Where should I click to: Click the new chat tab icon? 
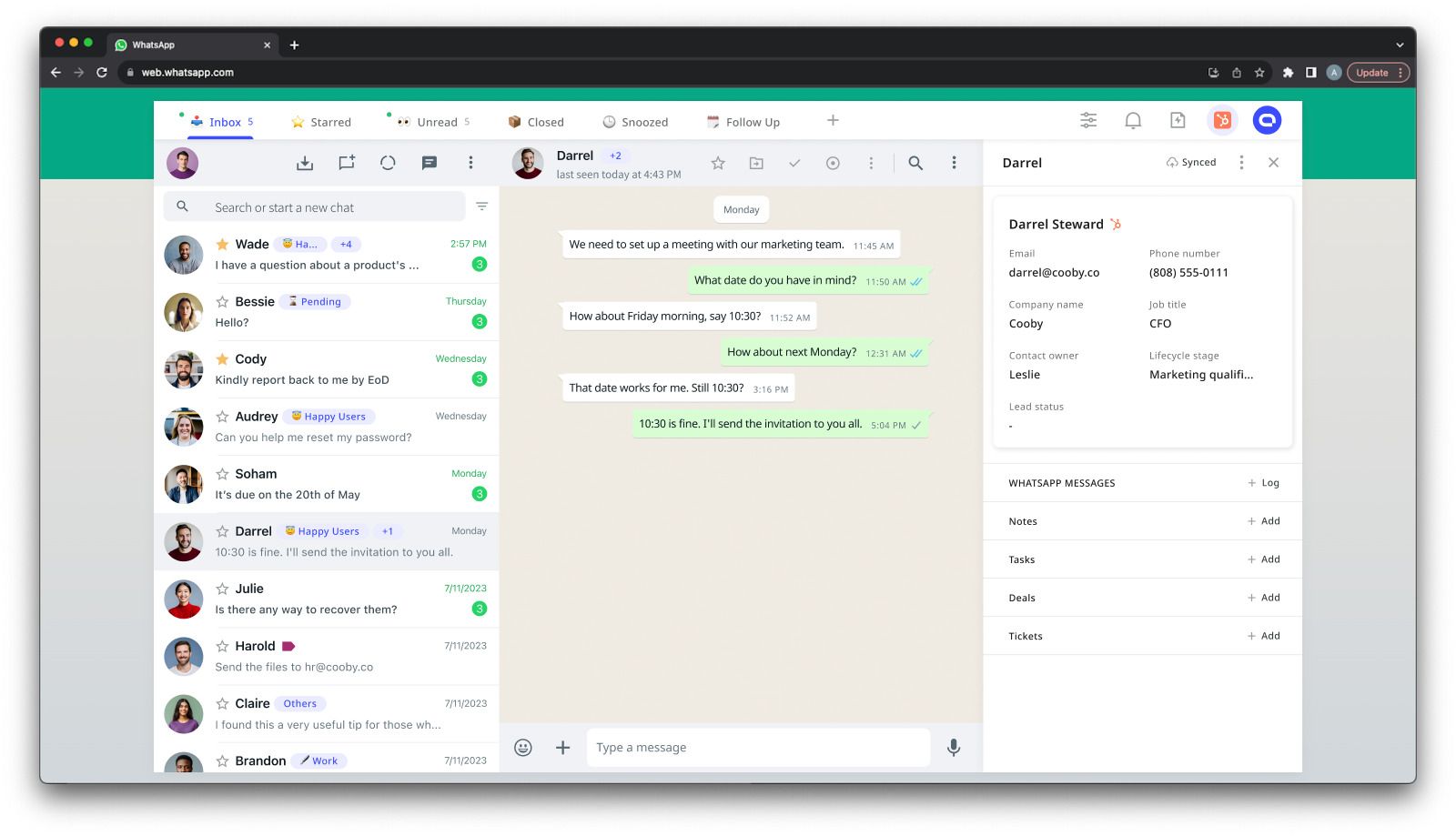[x=346, y=163]
